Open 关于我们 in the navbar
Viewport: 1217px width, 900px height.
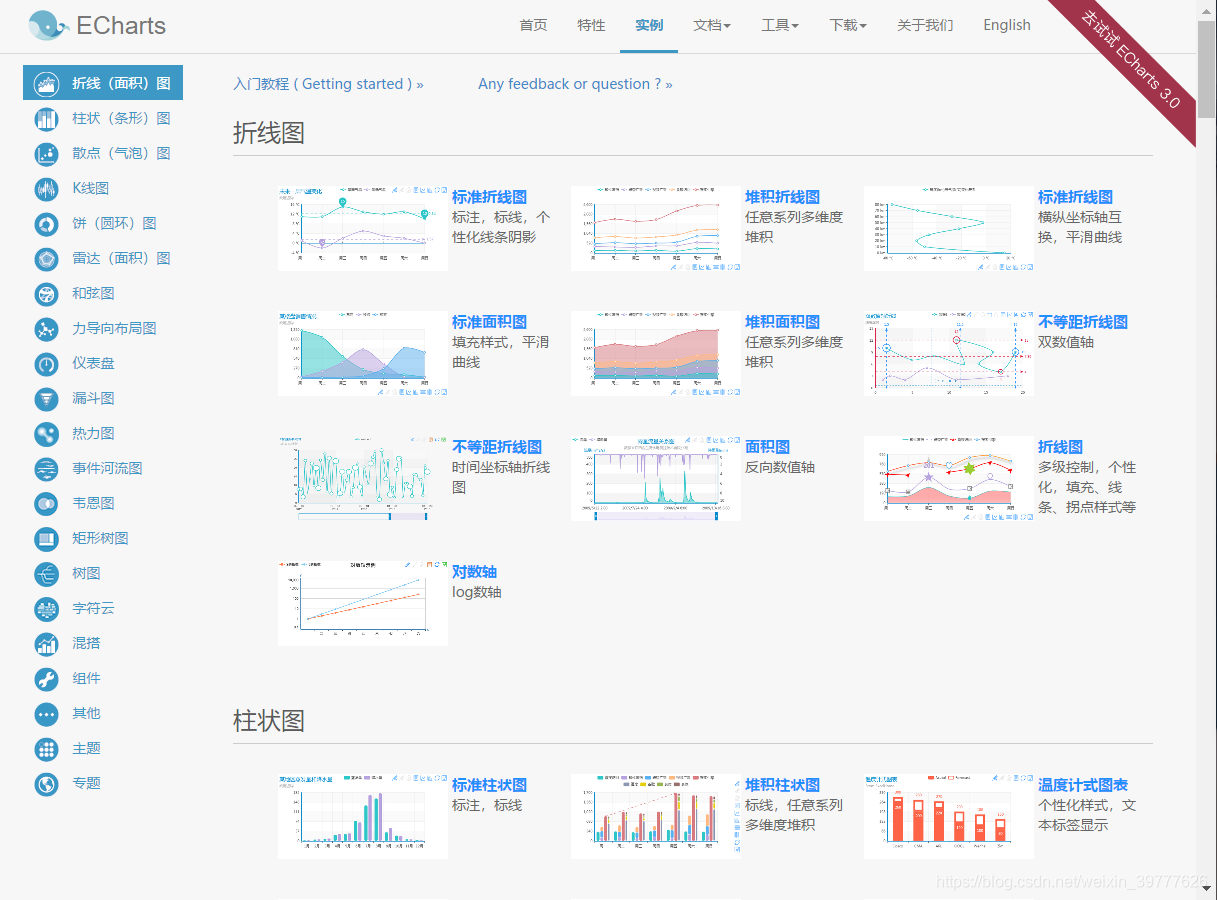click(925, 25)
